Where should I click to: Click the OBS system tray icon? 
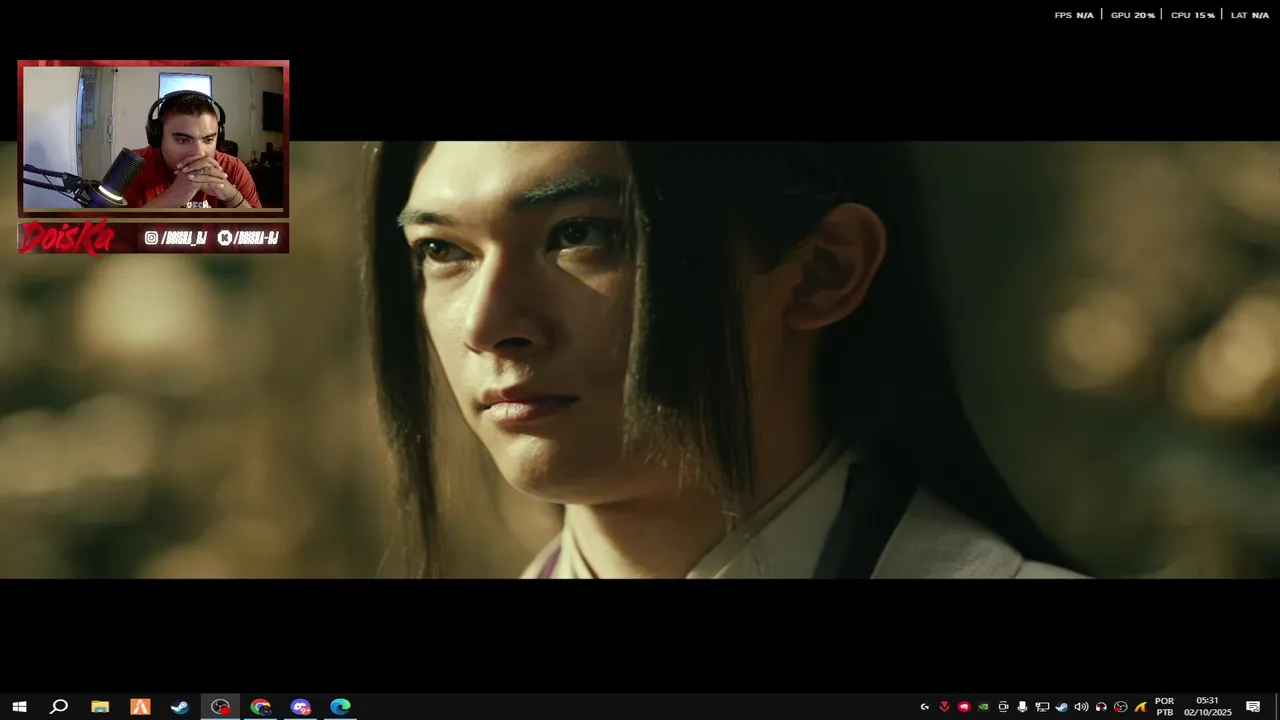pyautogui.click(x=1121, y=707)
